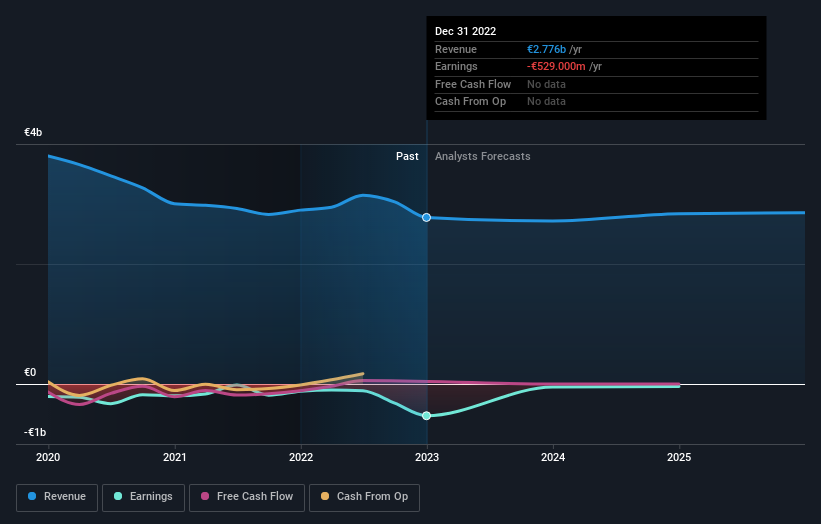Viewport: 821px width, 524px height.
Task: Click the 2023 x-axis label
Action: (x=427, y=458)
